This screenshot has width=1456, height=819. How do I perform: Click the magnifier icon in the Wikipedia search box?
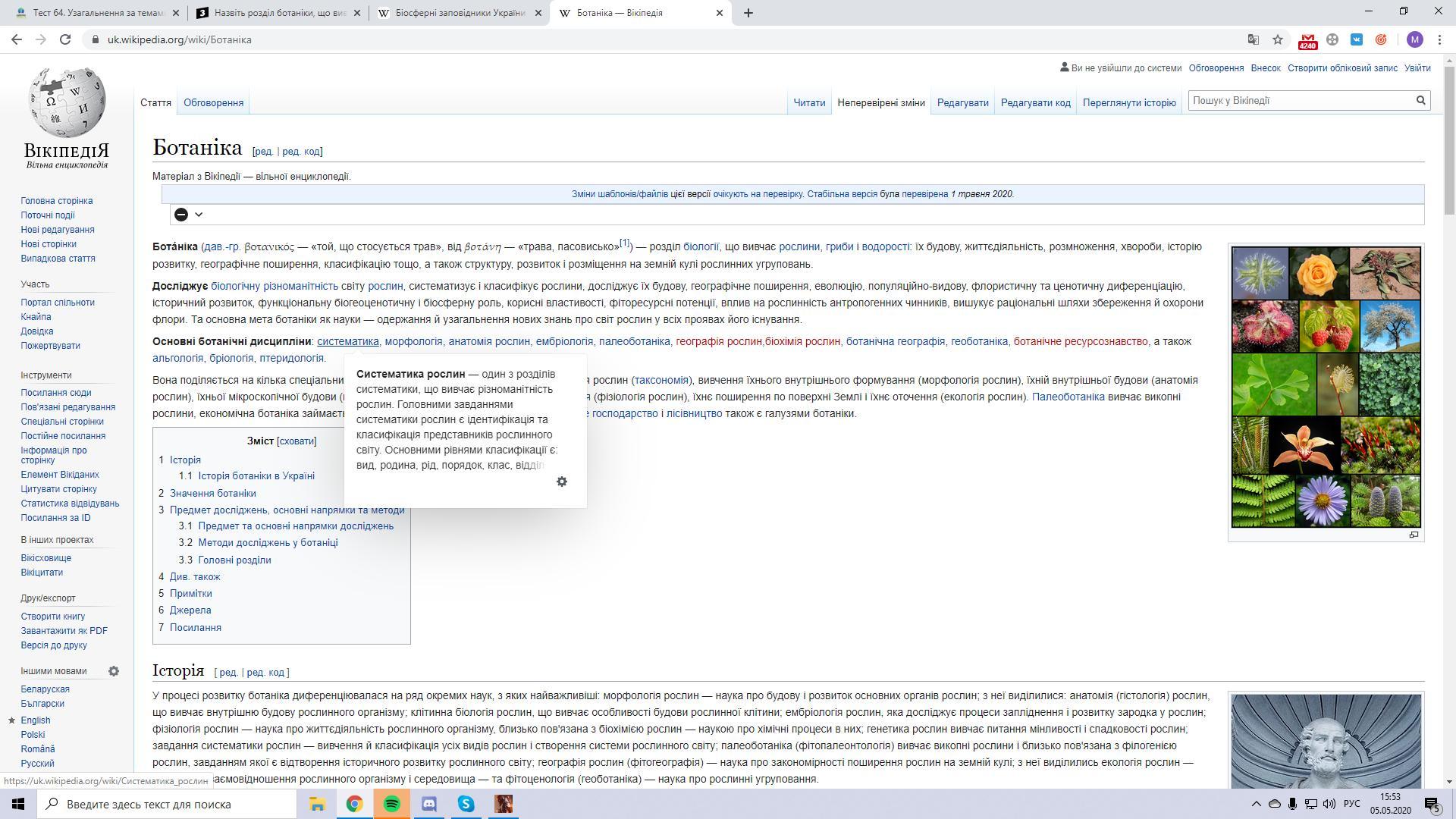pos(1420,100)
